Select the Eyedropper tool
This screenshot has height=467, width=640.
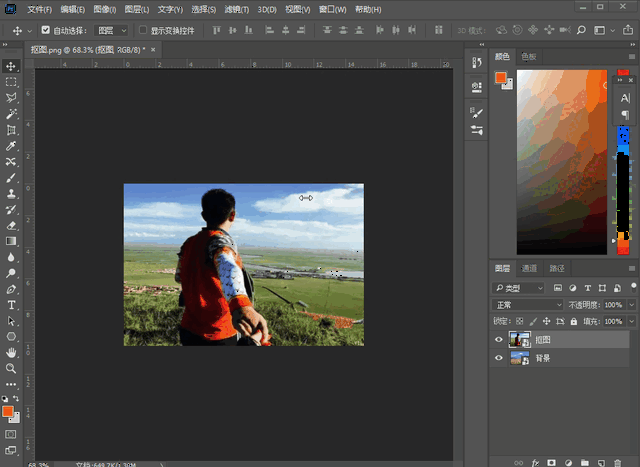click(x=11, y=146)
